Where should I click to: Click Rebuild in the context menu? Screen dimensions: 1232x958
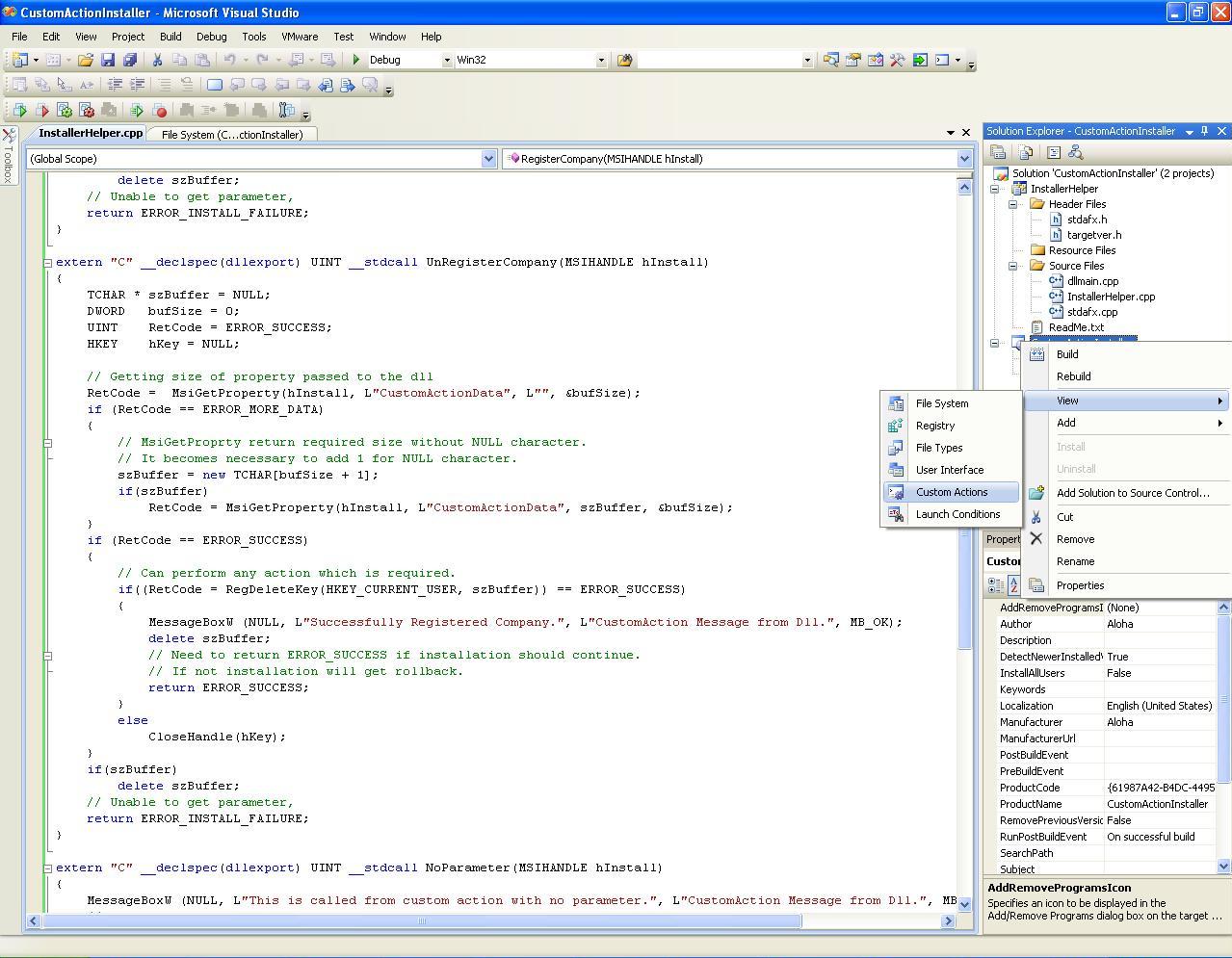tap(1073, 376)
